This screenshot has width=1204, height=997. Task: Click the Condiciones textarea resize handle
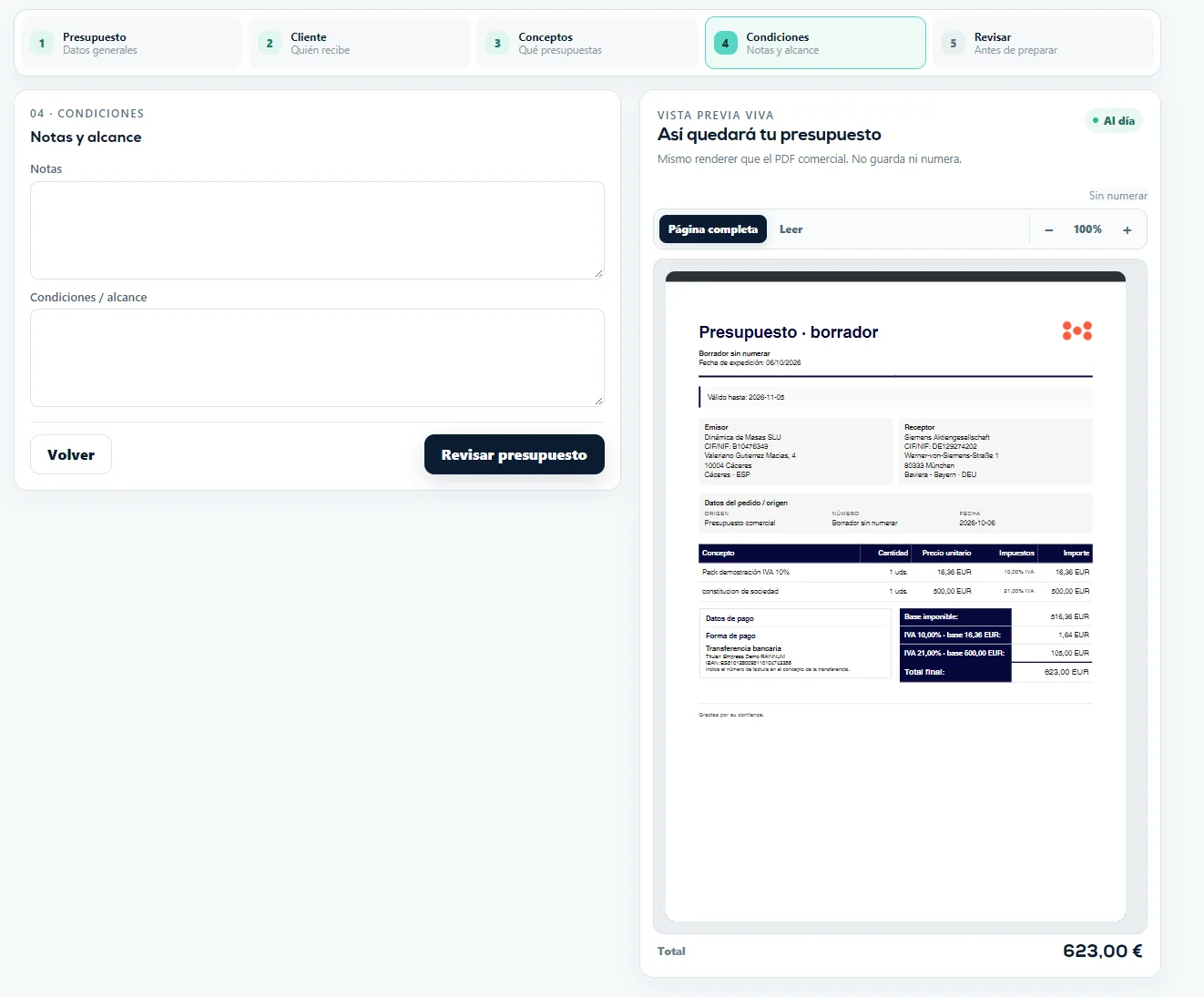click(x=598, y=401)
